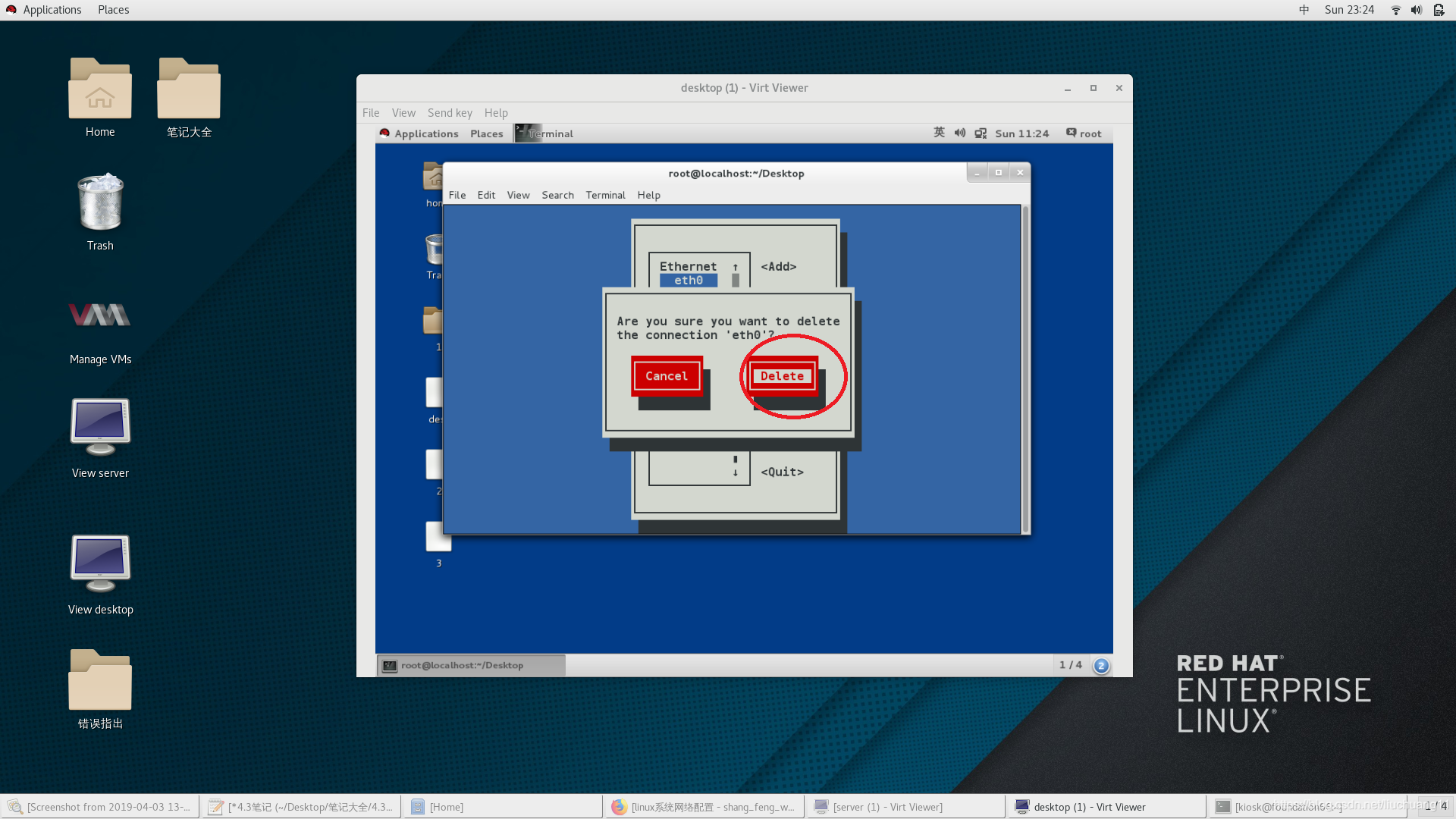Maximize the guest terminal window
This screenshot has height=819, width=1456.
click(x=999, y=173)
